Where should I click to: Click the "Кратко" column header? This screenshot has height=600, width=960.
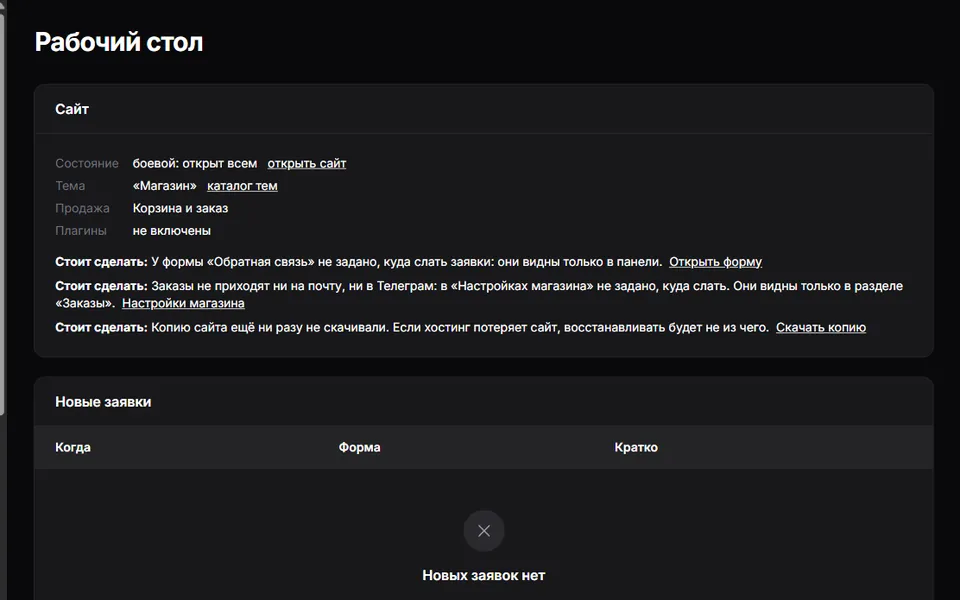(x=636, y=448)
